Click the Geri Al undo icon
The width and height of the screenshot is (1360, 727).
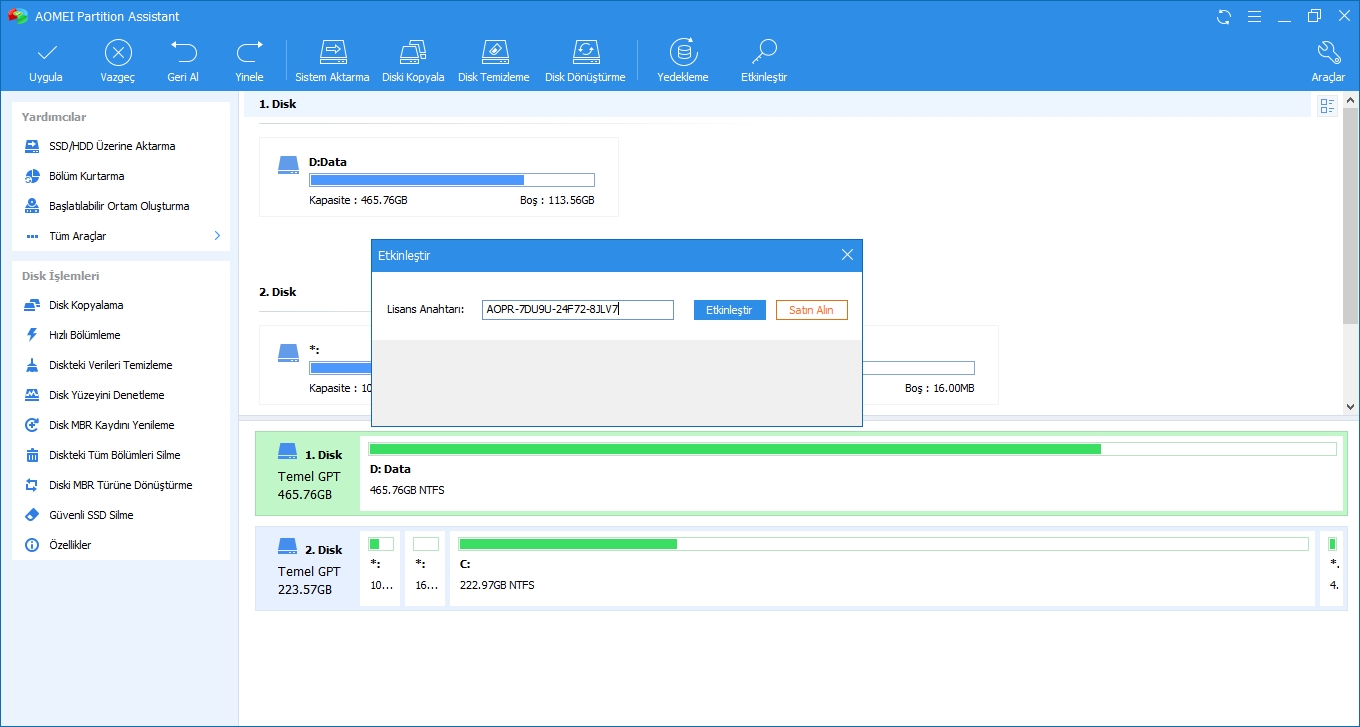coord(183,52)
